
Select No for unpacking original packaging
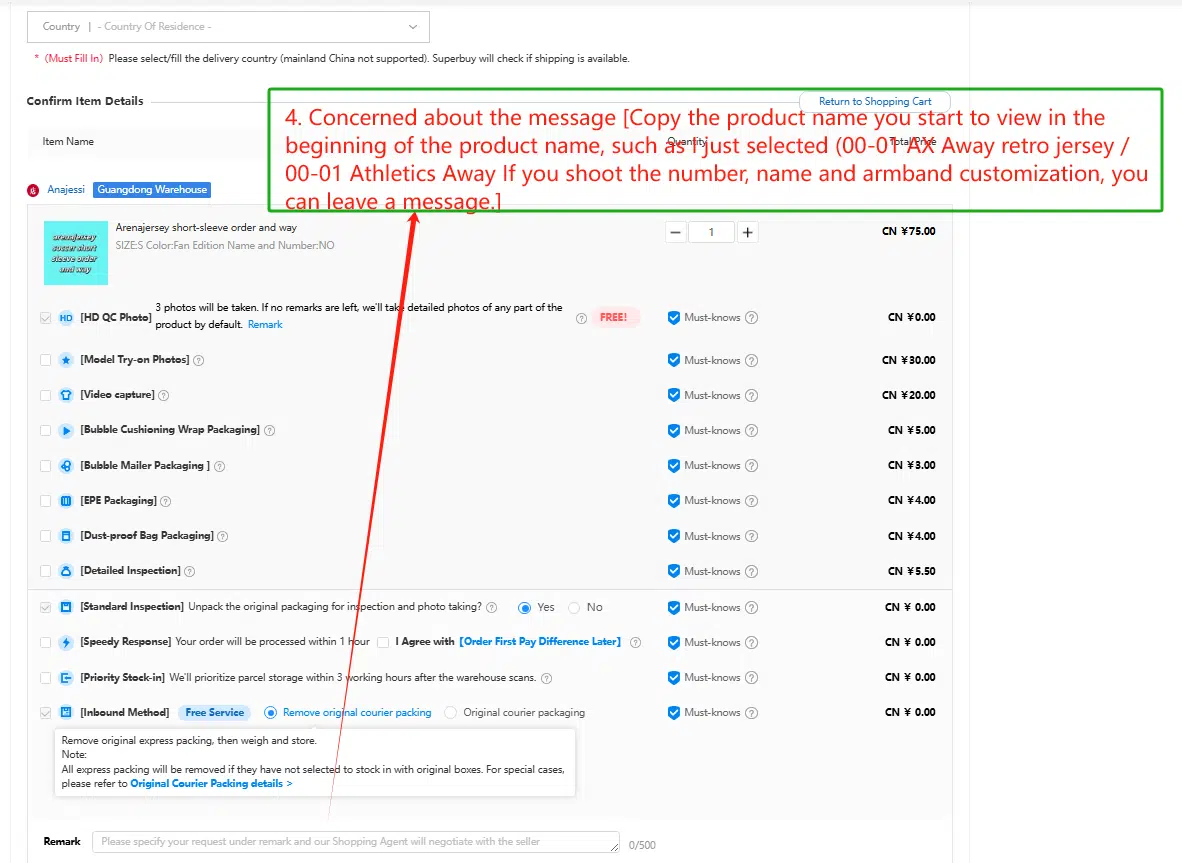coord(574,607)
